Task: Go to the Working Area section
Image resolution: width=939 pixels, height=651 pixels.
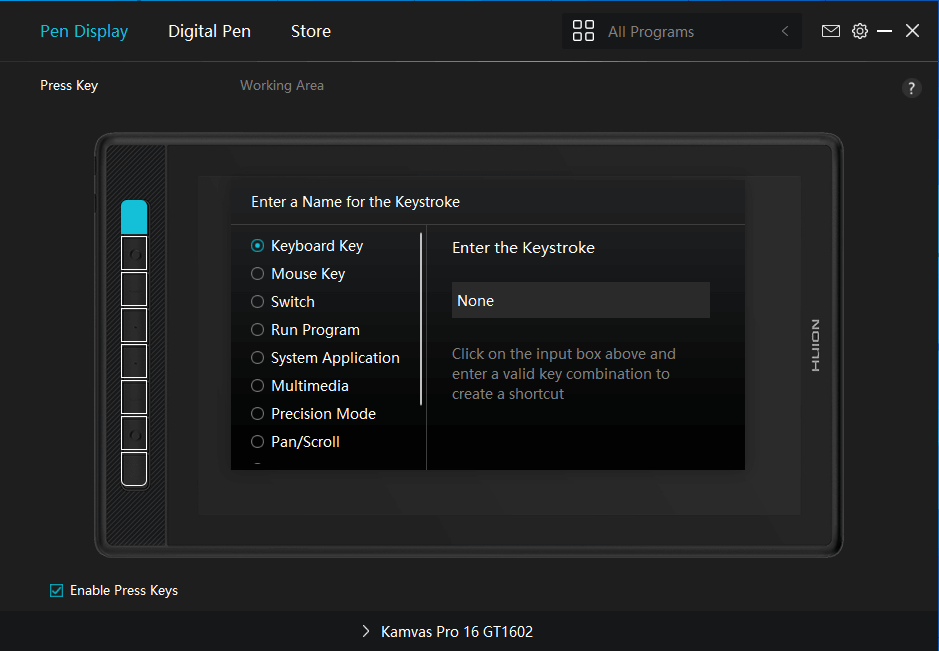Action: pos(282,85)
